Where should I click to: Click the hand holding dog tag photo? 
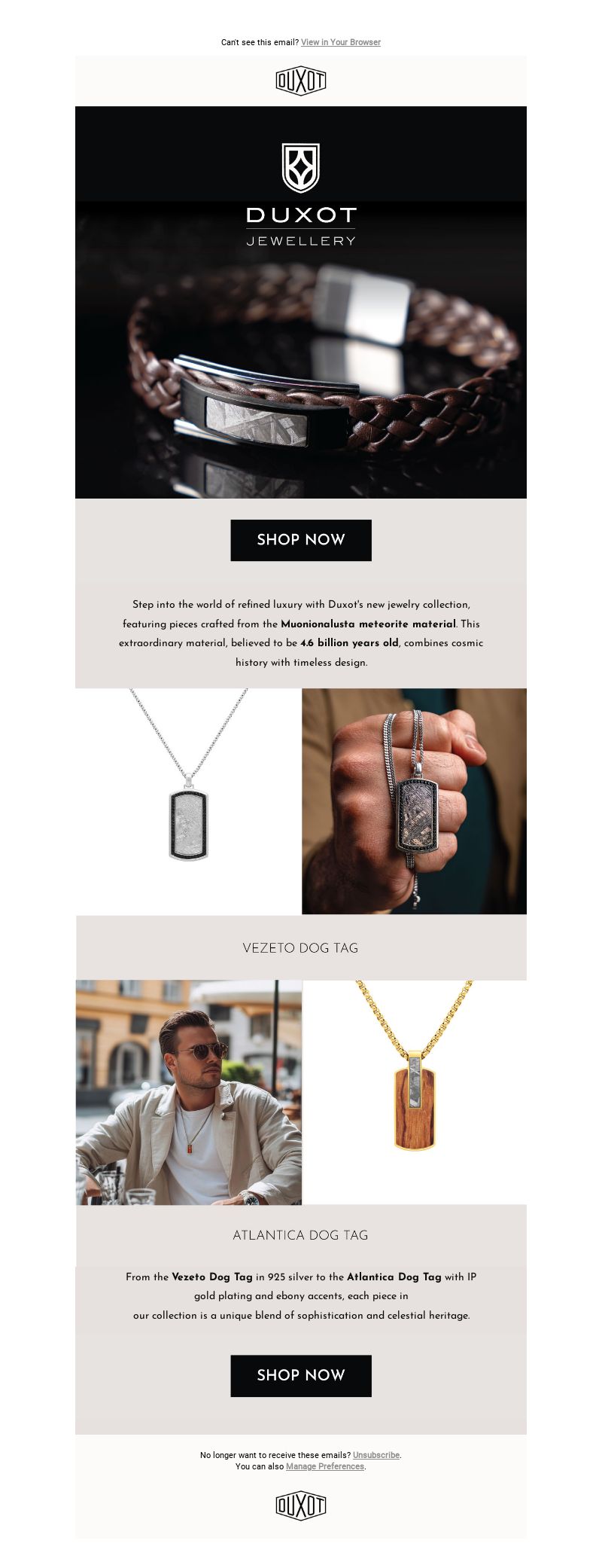coord(414,801)
